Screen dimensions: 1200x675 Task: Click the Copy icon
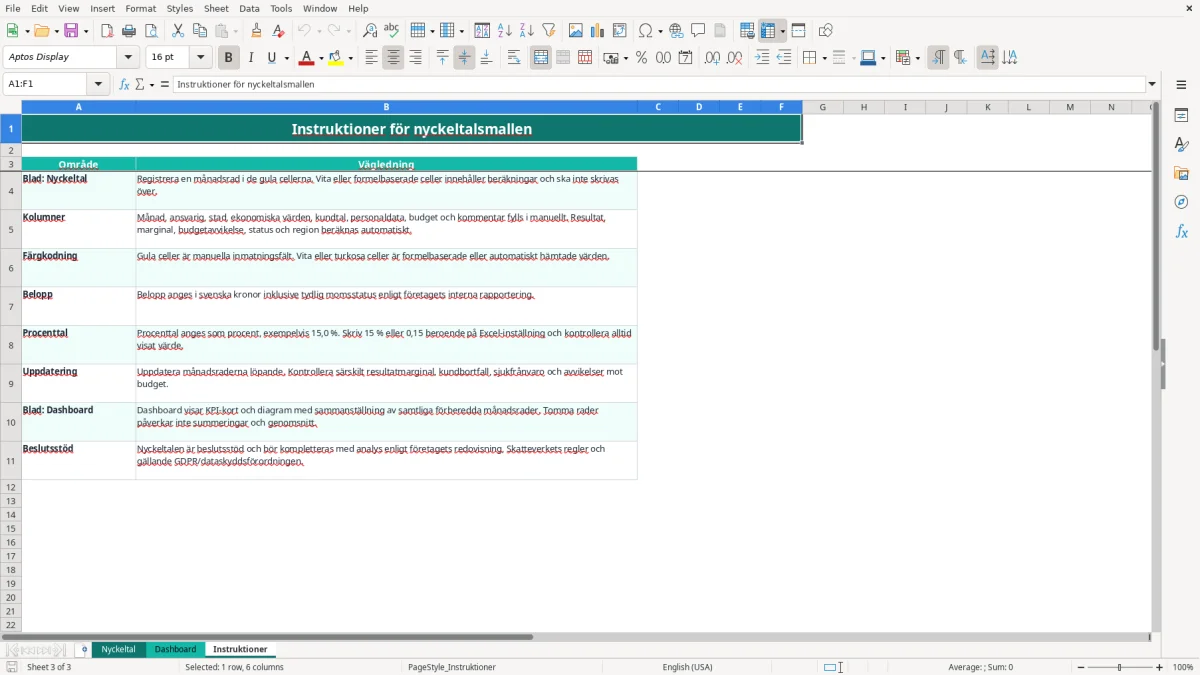[200, 31]
